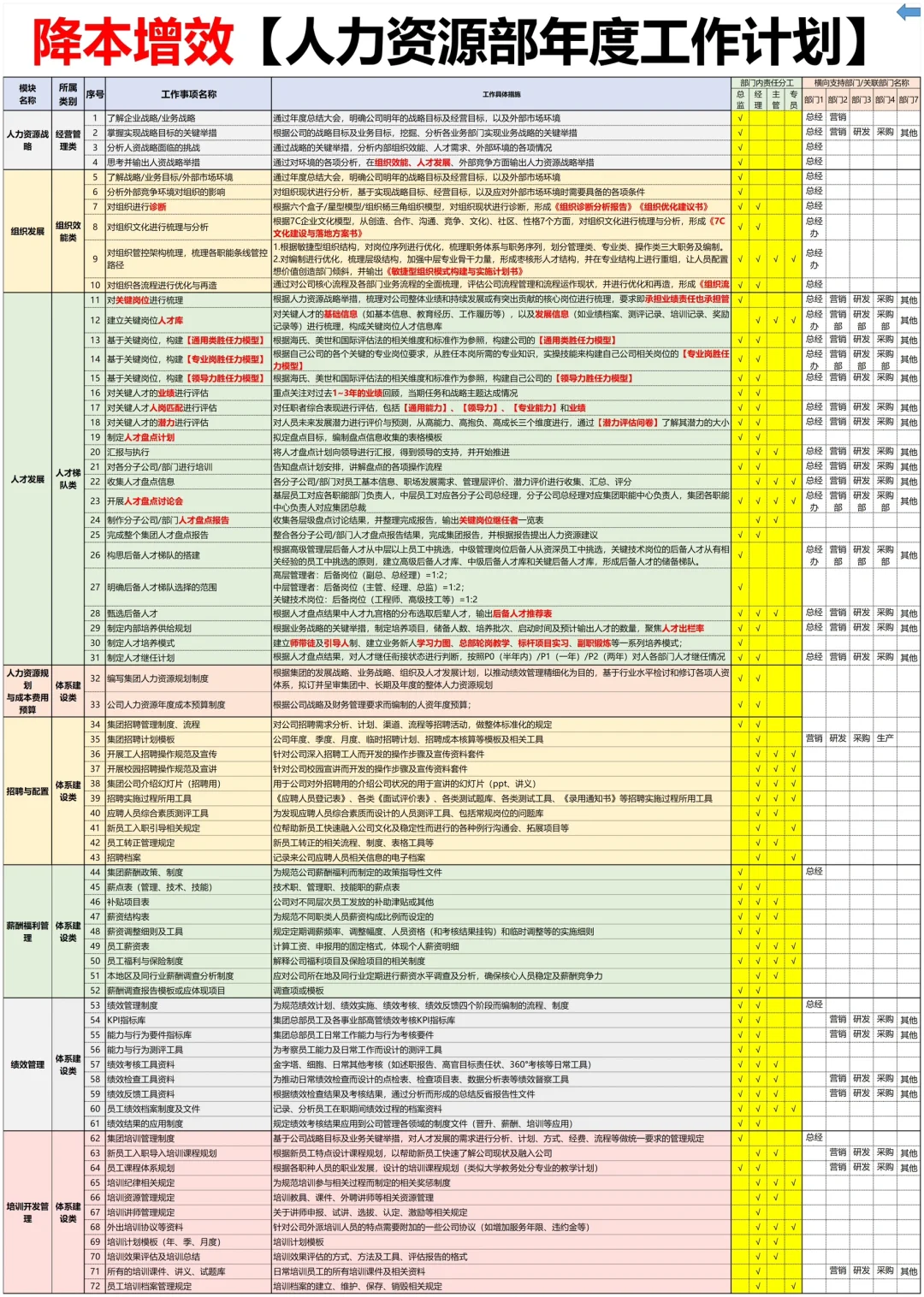Screen dimensions: 924x1297
Task: Select the 总监 header cell
Action: point(740,100)
